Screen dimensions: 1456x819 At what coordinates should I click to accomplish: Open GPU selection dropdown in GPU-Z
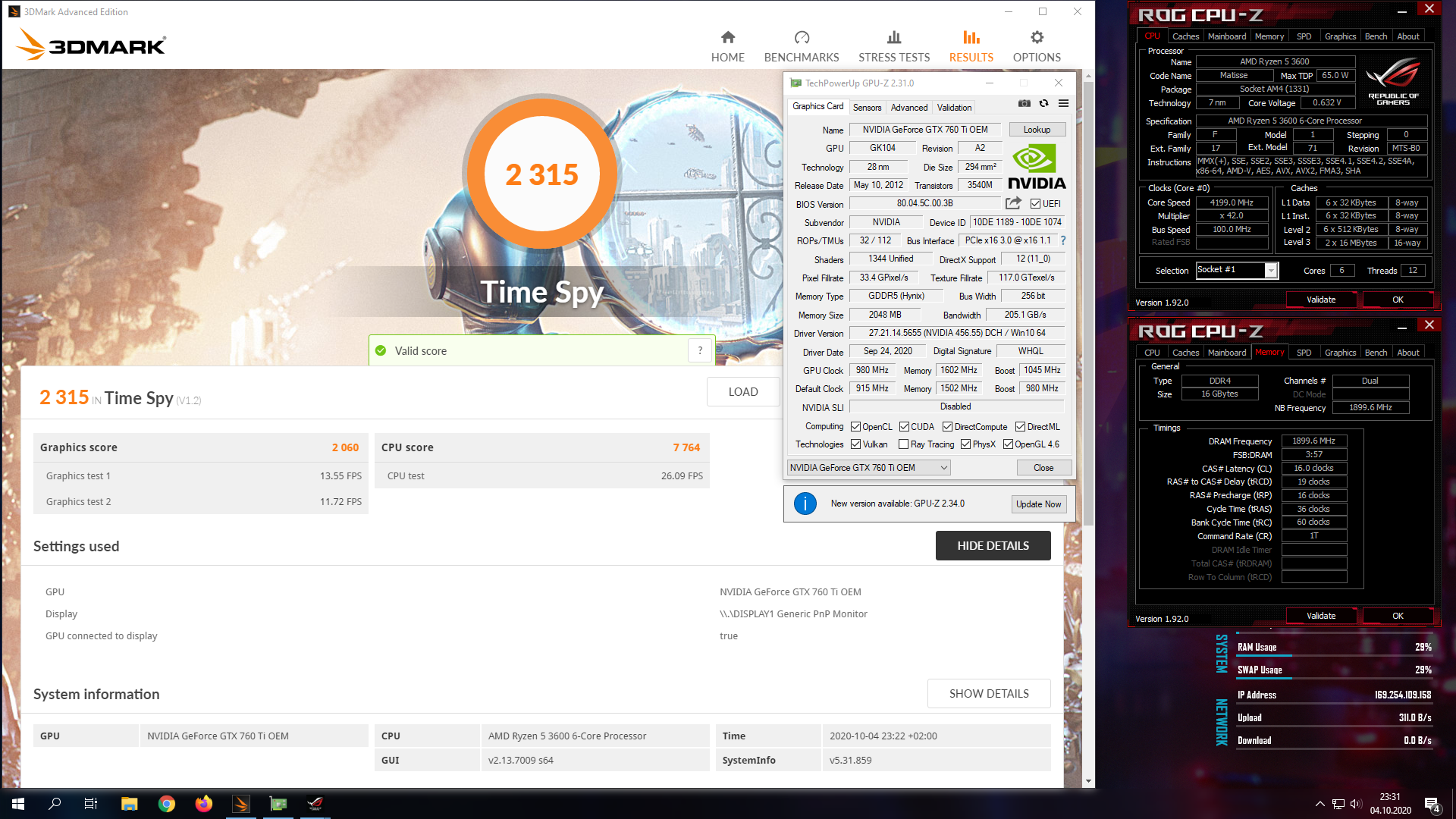pos(868,468)
